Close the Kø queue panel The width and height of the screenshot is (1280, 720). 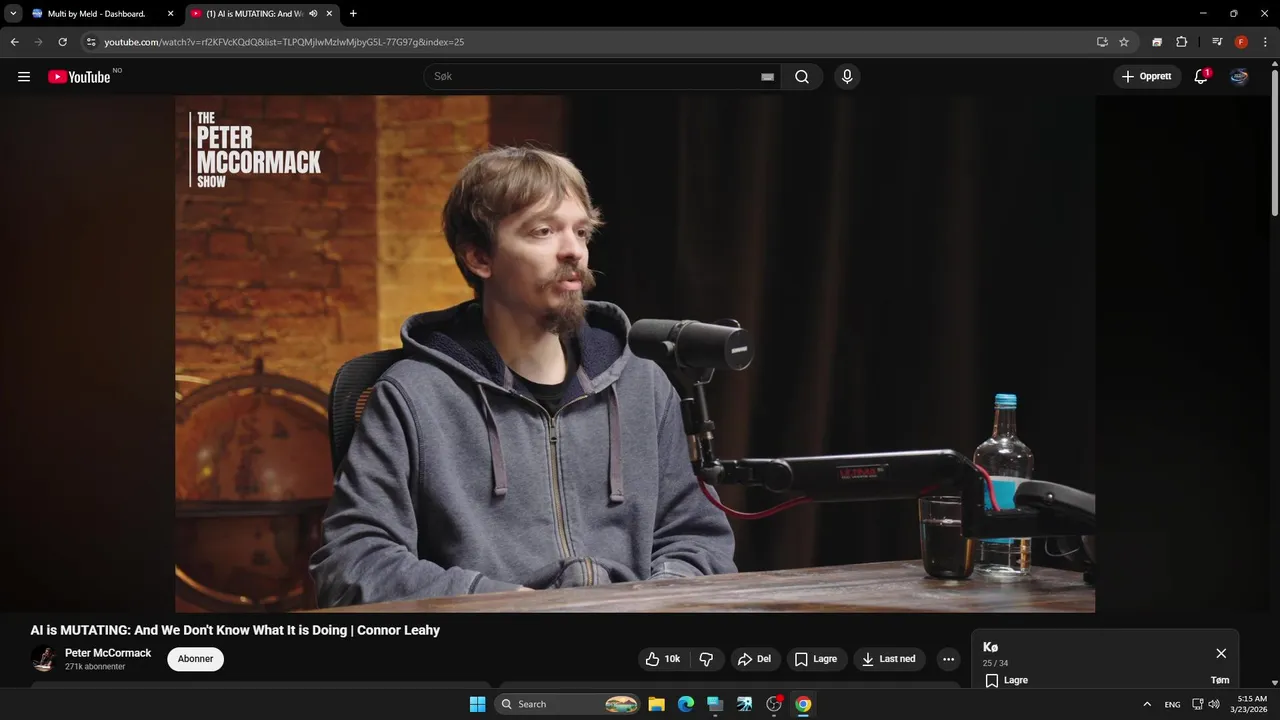pos(1221,653)
